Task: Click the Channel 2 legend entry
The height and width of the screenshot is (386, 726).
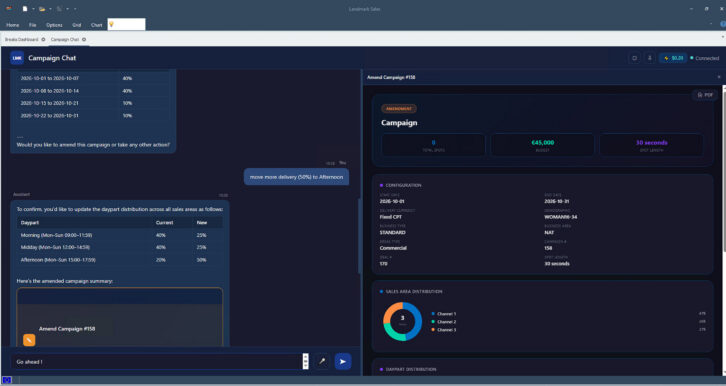Action: pos(444,322)
